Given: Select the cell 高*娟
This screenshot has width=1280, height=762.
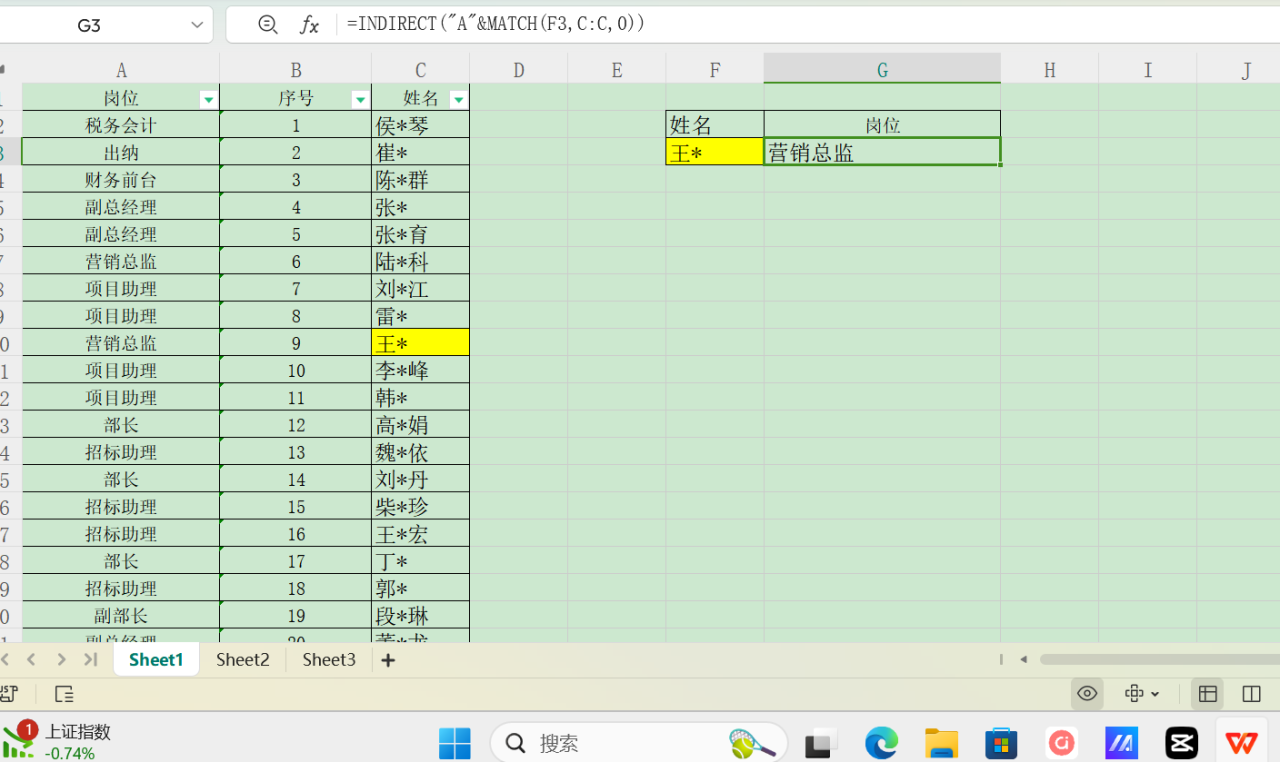Looking at the screenshot, I should pos(420,425).
